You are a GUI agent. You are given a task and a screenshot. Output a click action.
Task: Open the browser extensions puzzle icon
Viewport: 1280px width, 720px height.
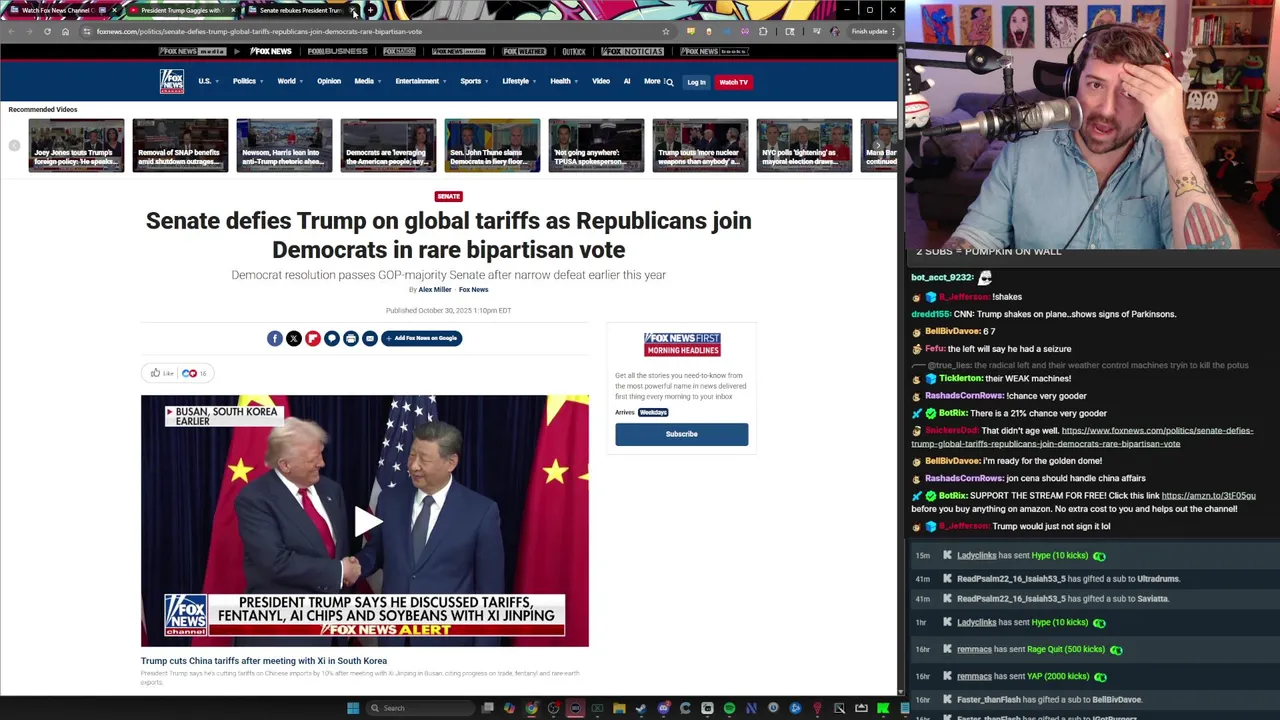click(x=763, y=31)
